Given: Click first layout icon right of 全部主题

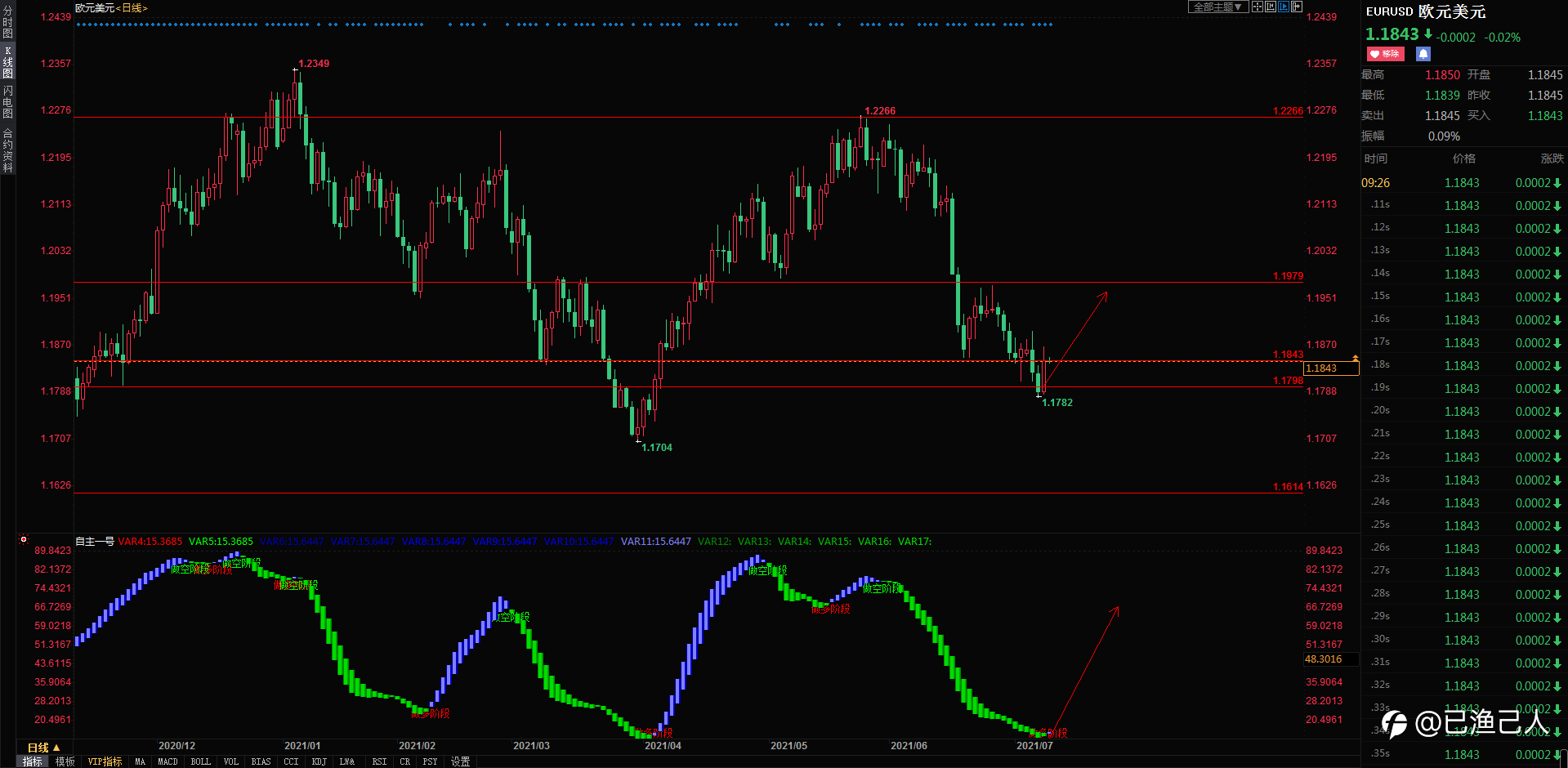Looking at the screenshot, I should coord(1258,7).
